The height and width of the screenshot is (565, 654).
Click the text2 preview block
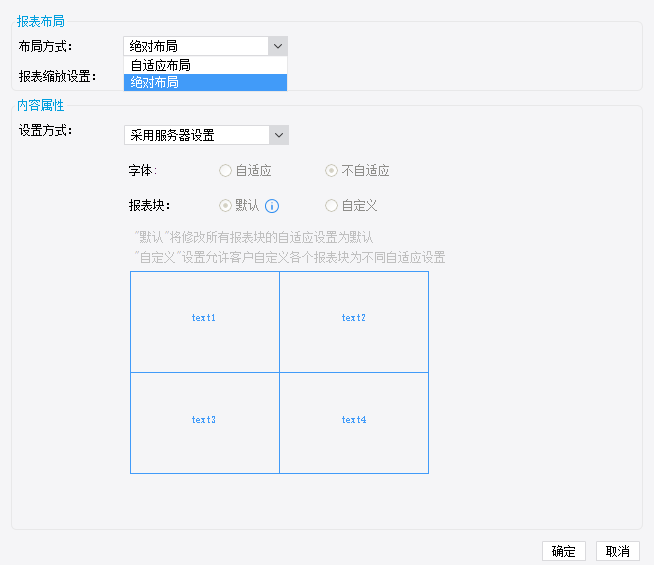(x=354, y=322)
